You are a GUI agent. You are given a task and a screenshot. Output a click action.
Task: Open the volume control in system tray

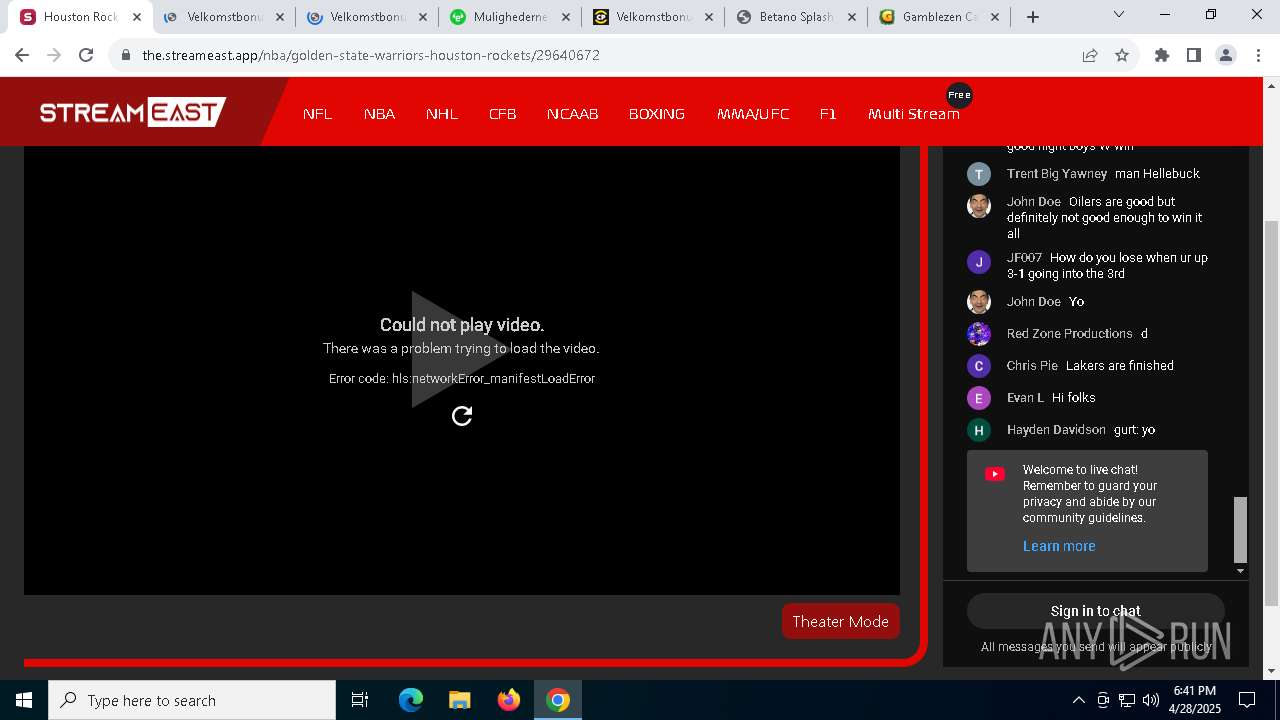pos(1150,700)
